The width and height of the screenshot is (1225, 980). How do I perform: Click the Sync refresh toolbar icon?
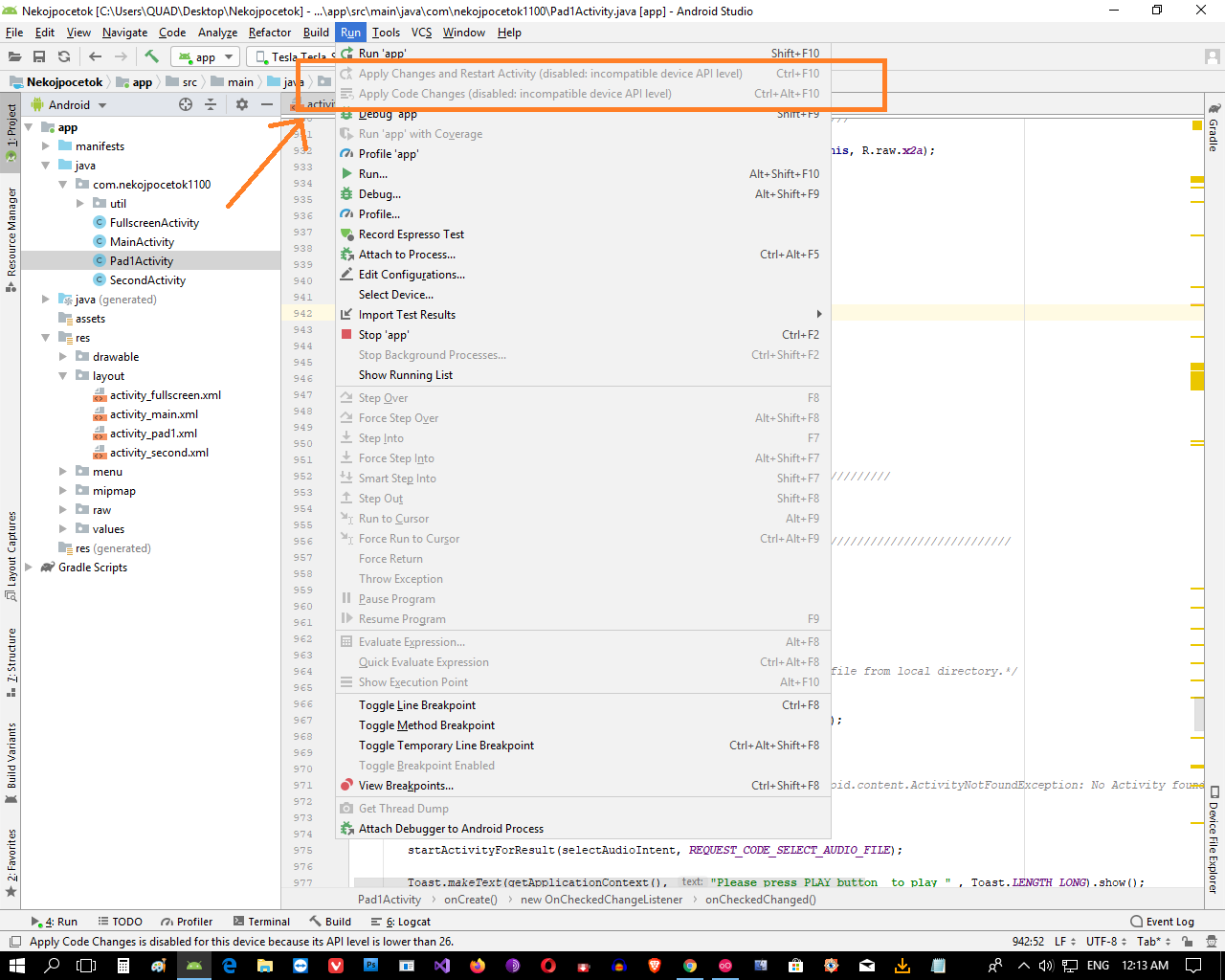tap(64, 56)
